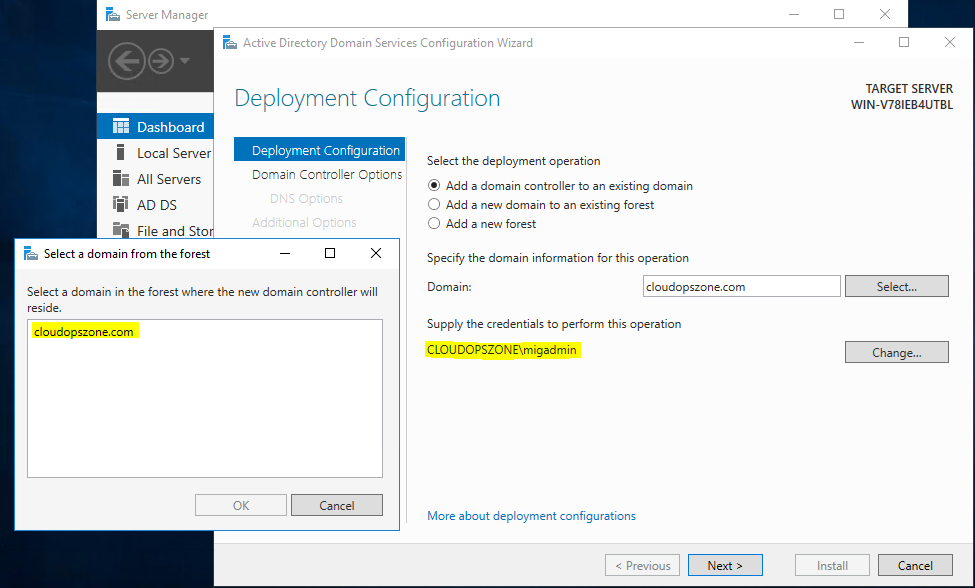Close the Server Manager window
This screenshot has width=975, height=588.
click(x=885, y=14)
